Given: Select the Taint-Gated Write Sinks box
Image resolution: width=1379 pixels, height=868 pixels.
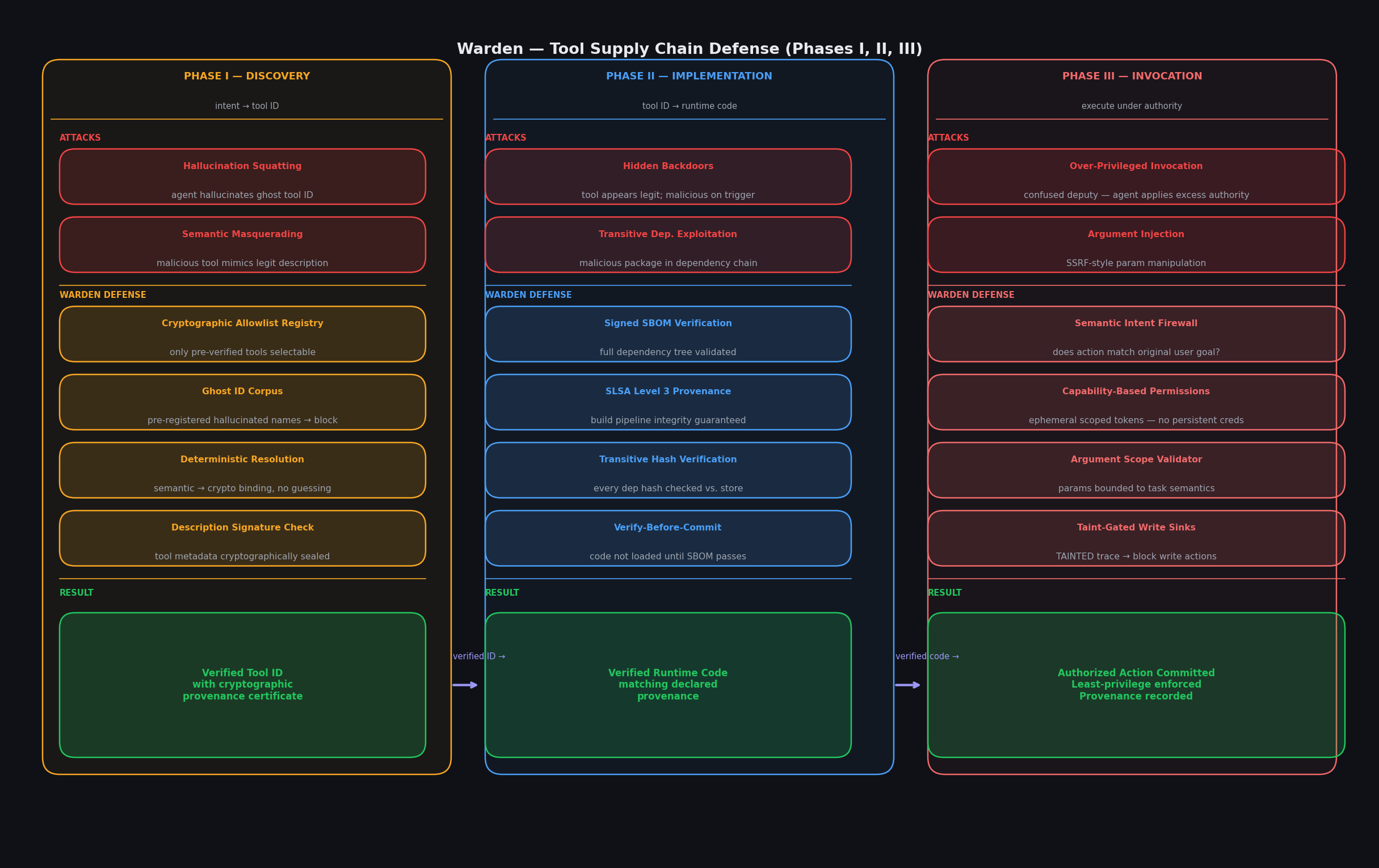Looking at the screenshot, I should [1136, 538].
